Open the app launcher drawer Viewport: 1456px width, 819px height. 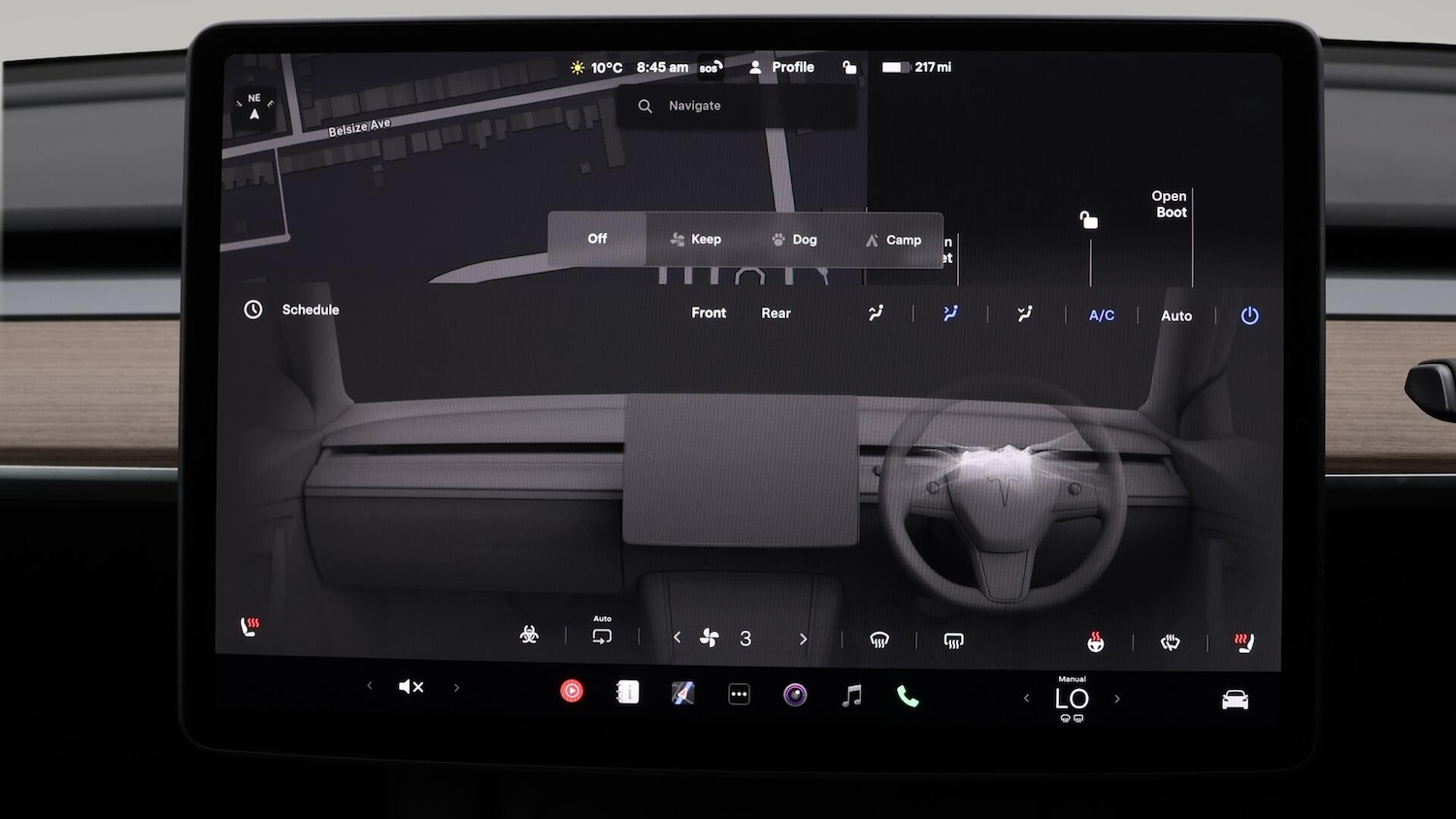739,693
